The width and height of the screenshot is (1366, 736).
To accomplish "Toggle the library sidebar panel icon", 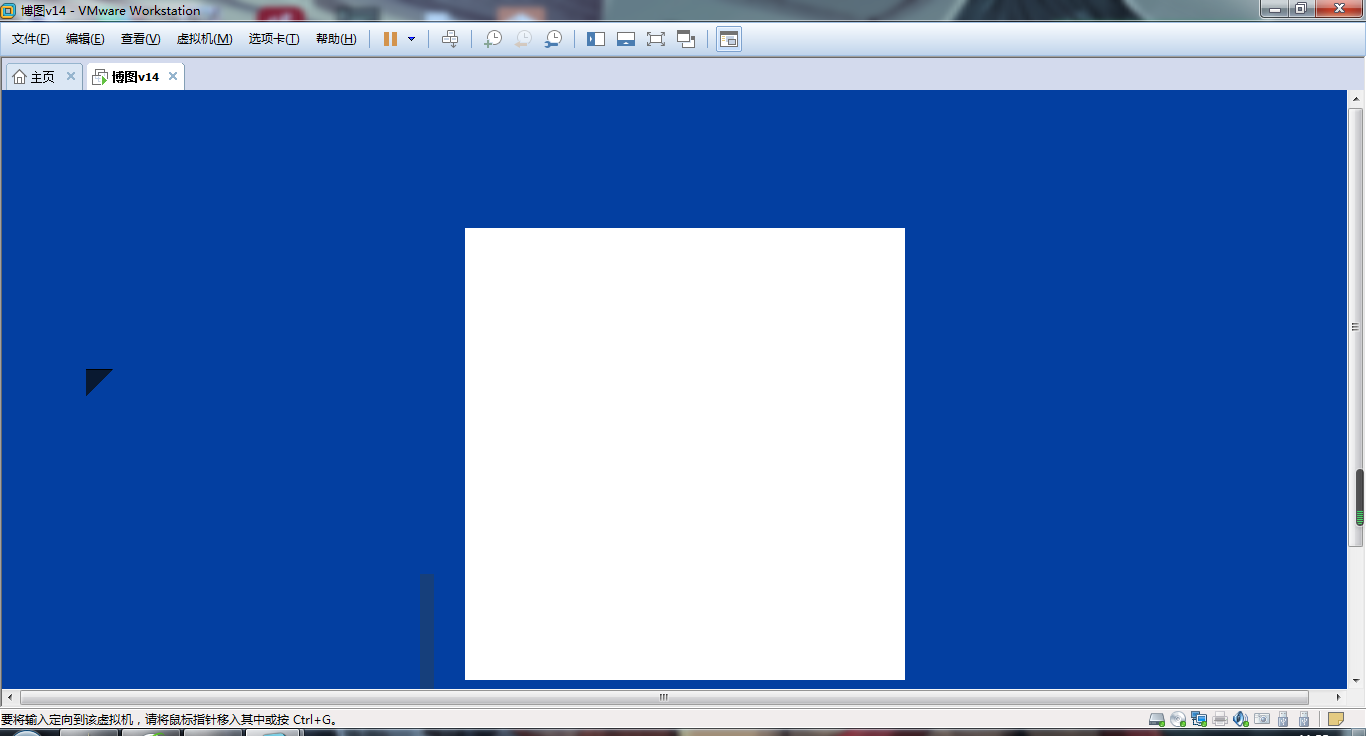I will tap(596, 39).
